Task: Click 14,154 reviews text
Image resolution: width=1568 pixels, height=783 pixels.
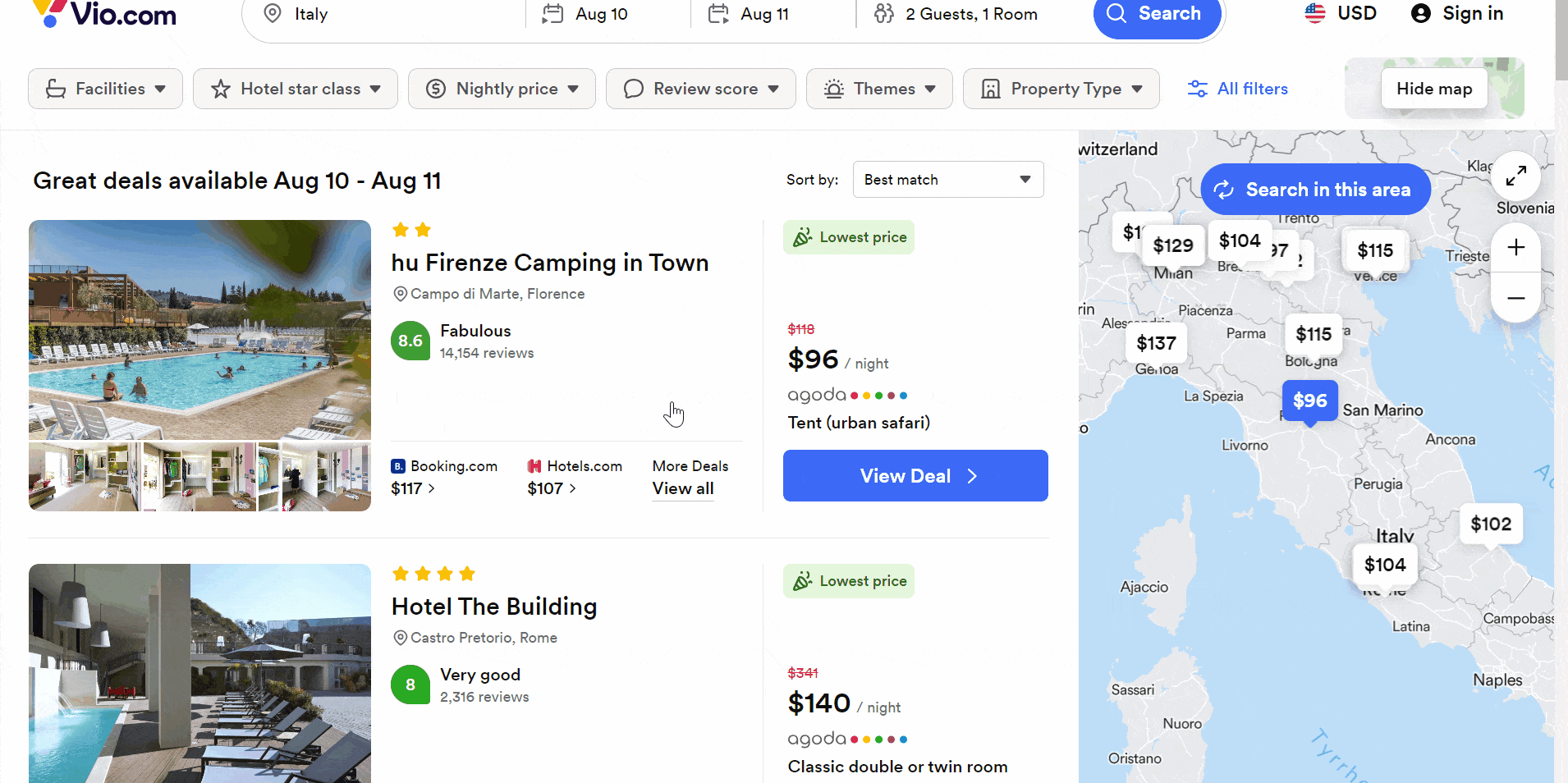Action: [x=487, y=353]
